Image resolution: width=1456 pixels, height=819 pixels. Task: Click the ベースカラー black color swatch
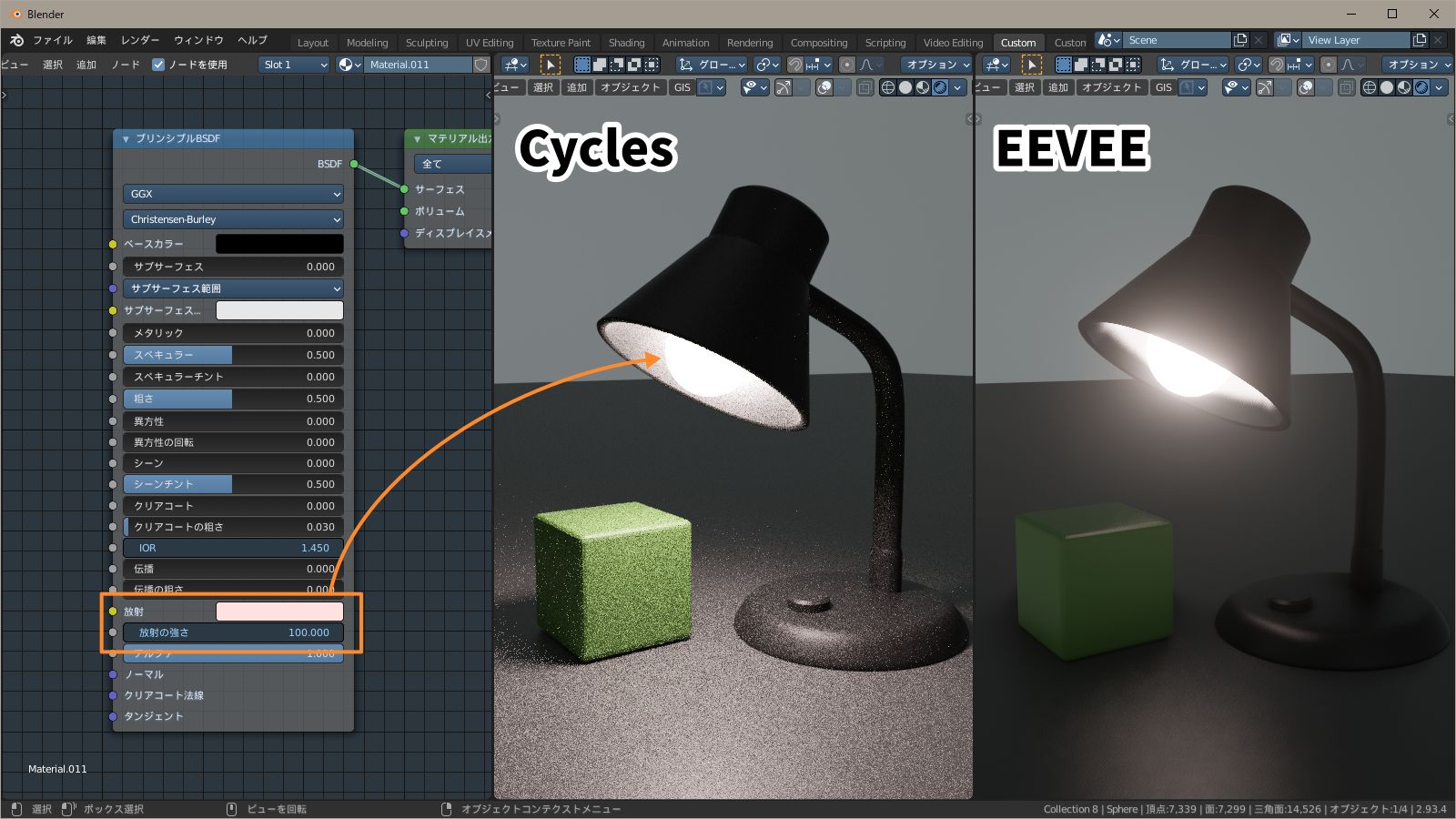[279, 244]
